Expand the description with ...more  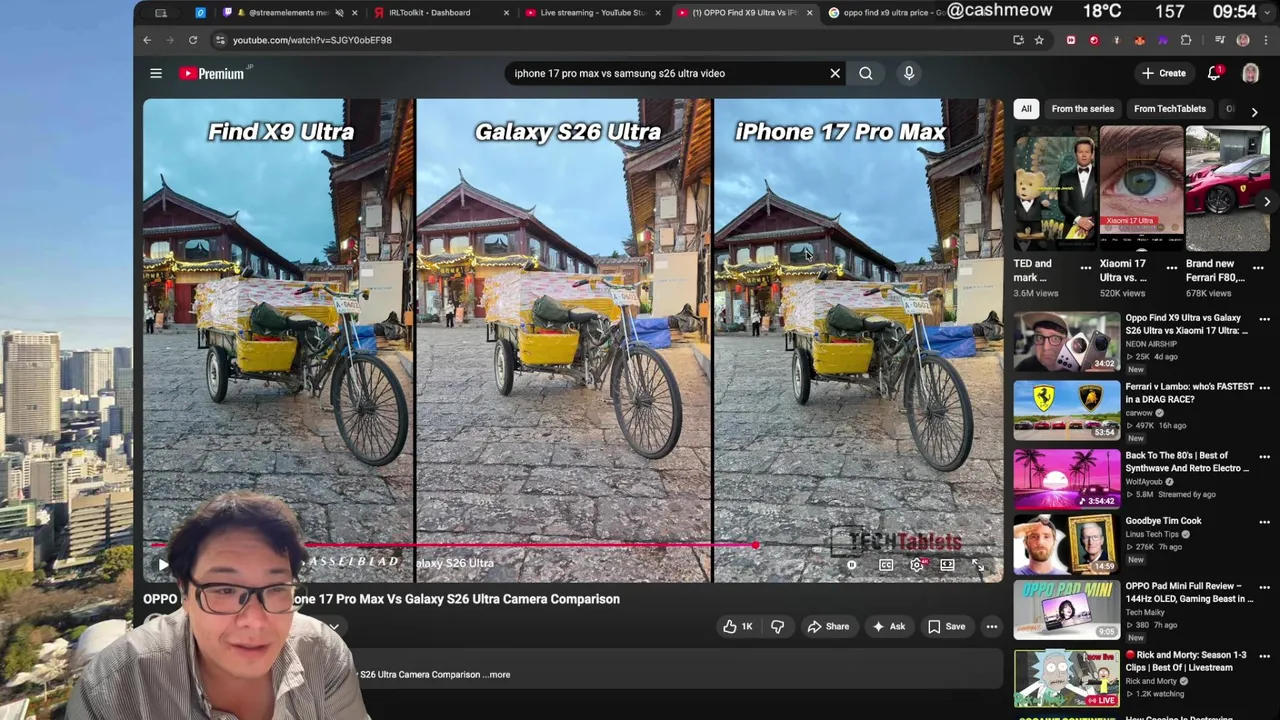coord(497,674)
